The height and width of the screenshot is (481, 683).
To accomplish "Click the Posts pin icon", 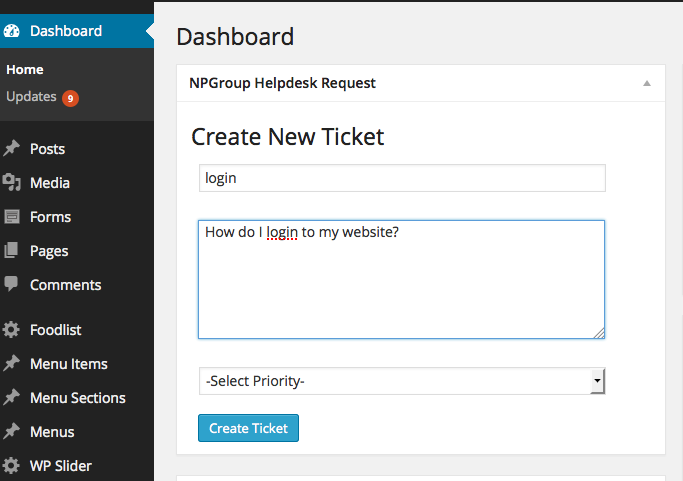I will 12,149.
